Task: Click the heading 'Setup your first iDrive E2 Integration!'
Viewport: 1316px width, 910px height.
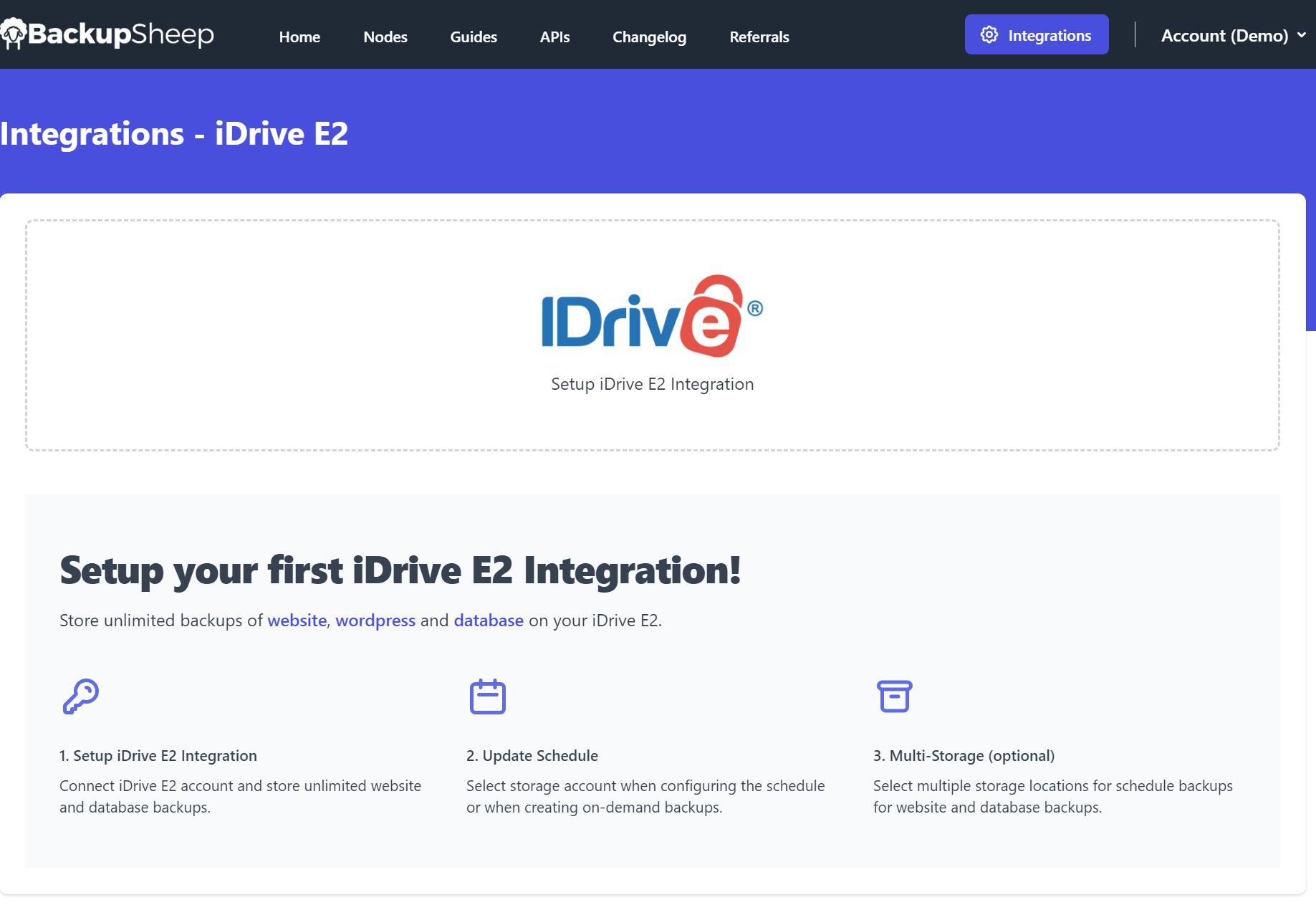Action: click(400, 571)
